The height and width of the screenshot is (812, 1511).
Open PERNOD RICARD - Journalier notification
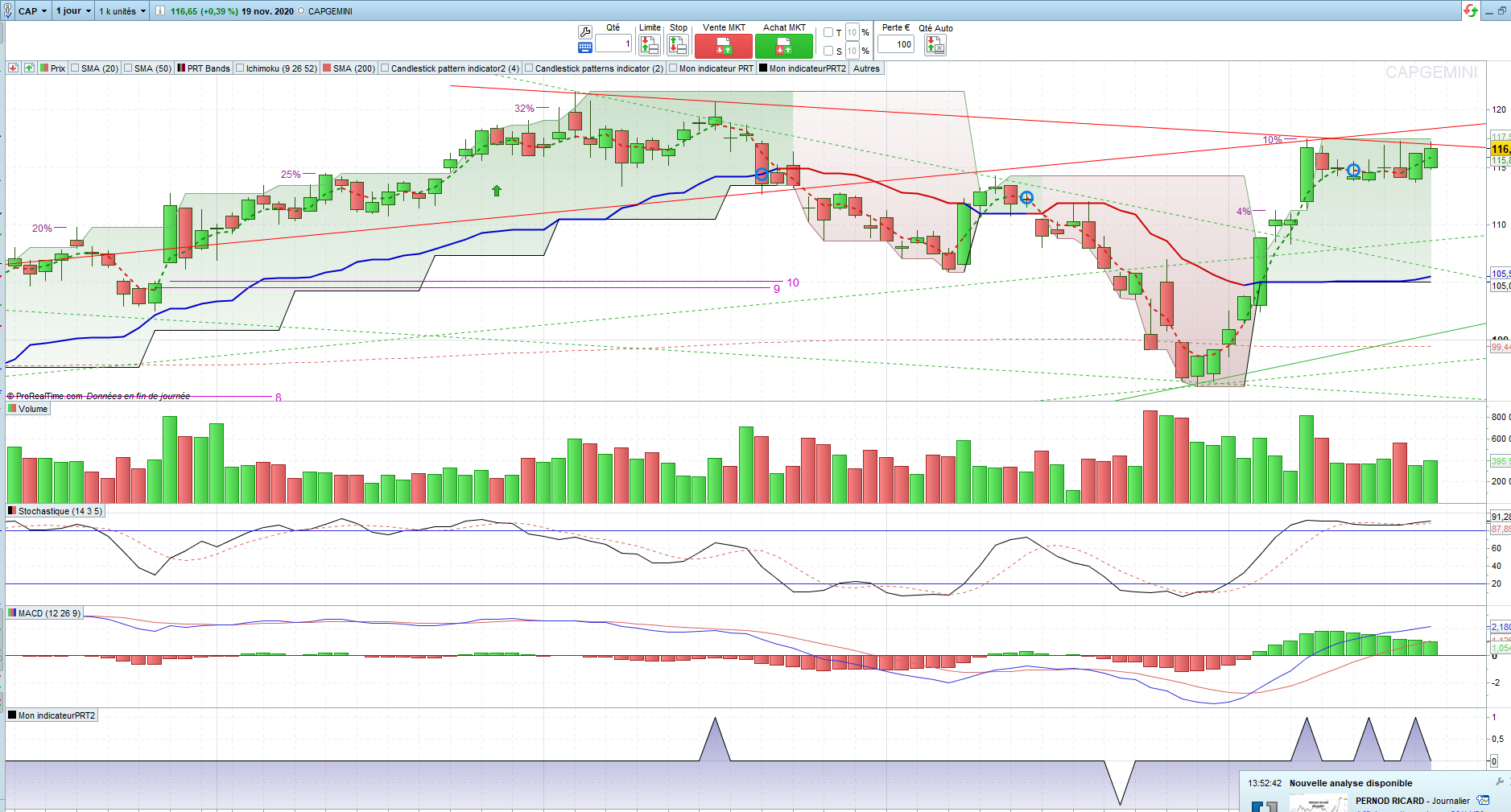(x=1413, y=801)
